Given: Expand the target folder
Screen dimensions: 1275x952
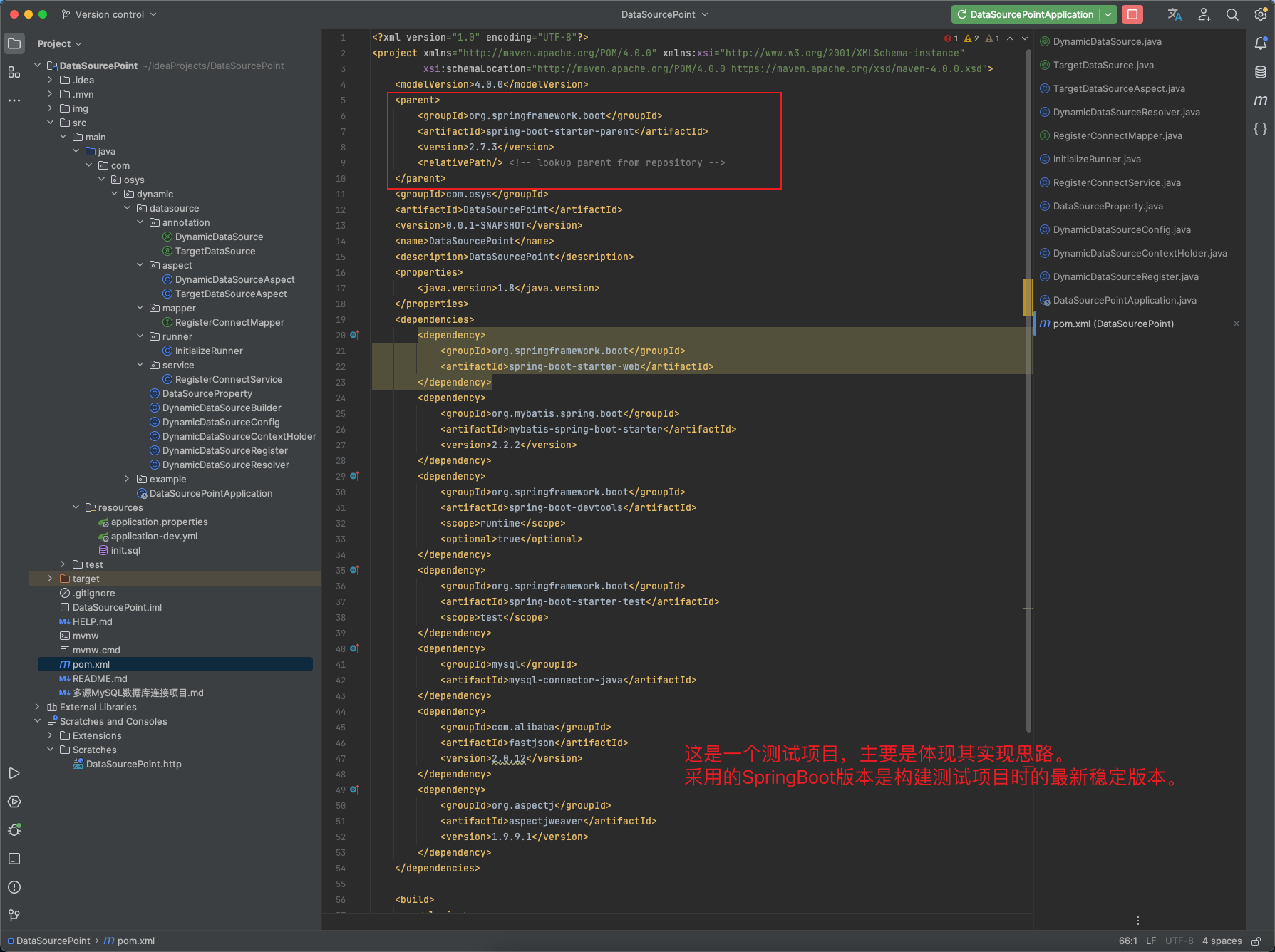Looking at the screenshot, I should 50,579.
